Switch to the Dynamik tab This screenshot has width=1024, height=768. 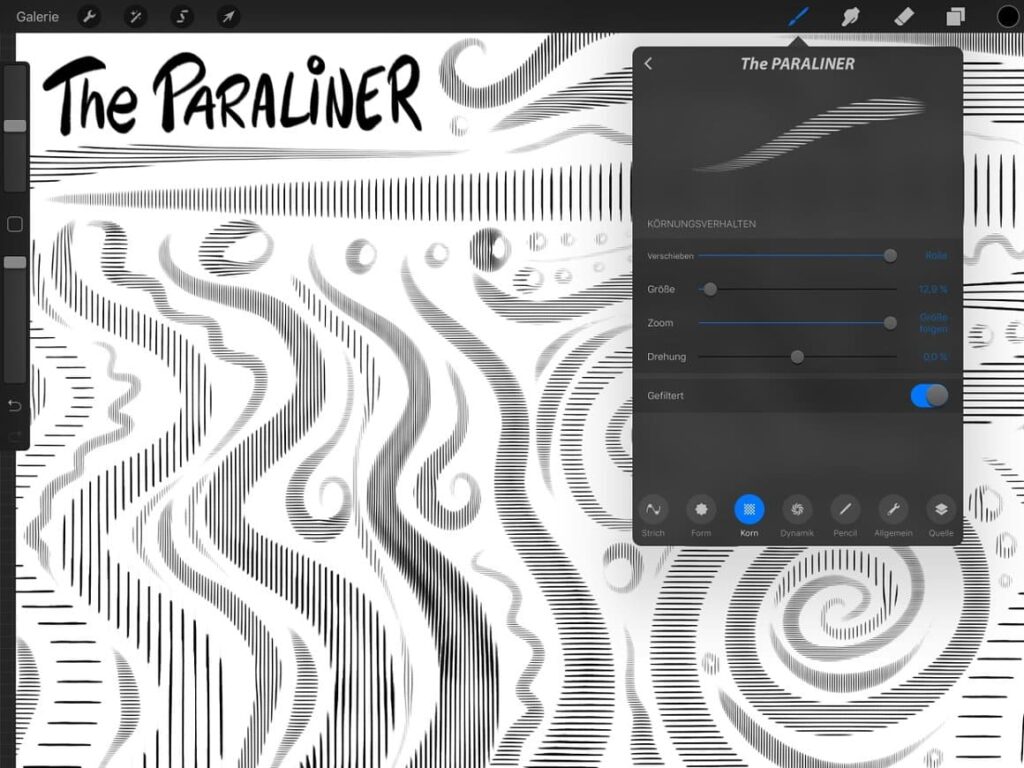(x=797, y=516)
